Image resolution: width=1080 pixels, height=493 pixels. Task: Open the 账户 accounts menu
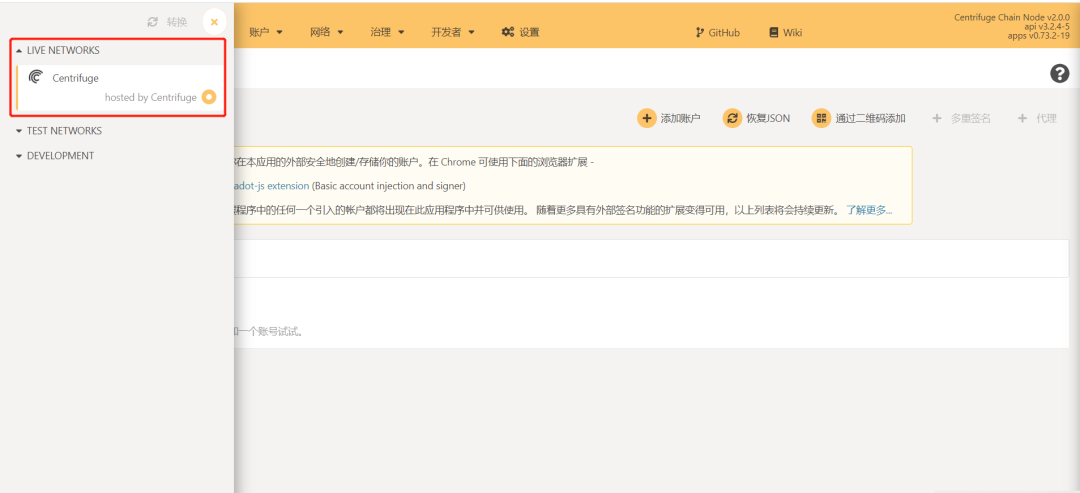pyautogui.click(x=265, y=32)
